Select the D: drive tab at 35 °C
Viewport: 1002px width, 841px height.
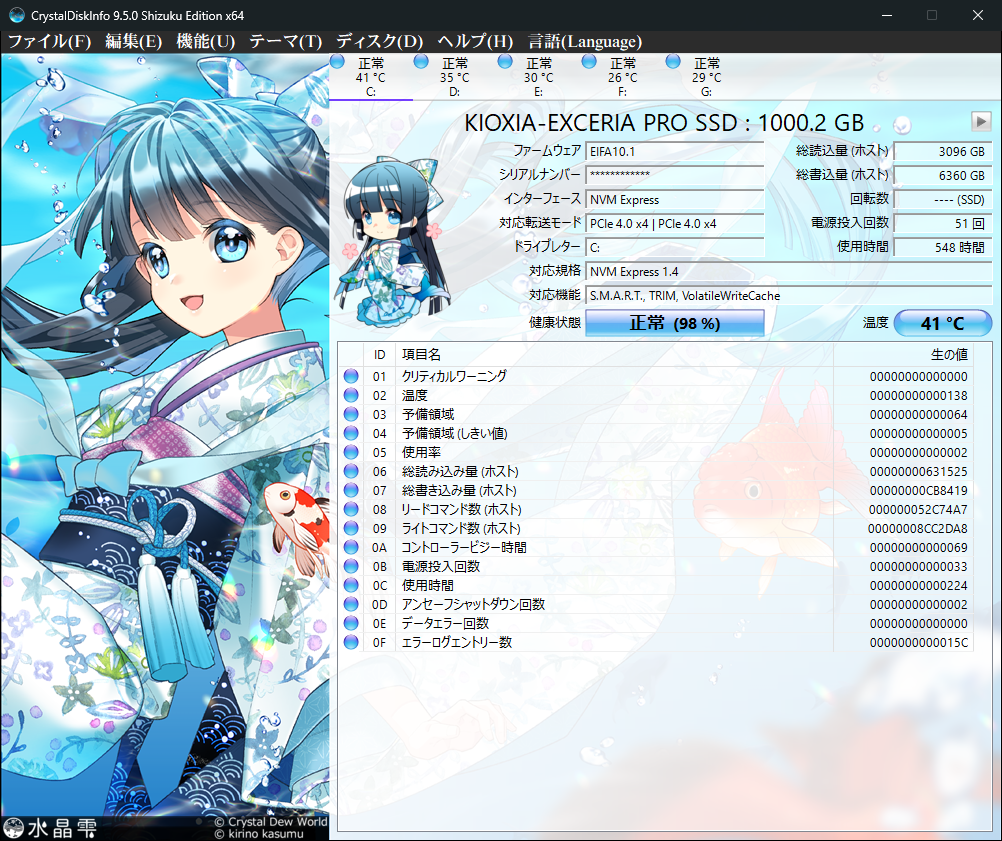pos(454,77)
